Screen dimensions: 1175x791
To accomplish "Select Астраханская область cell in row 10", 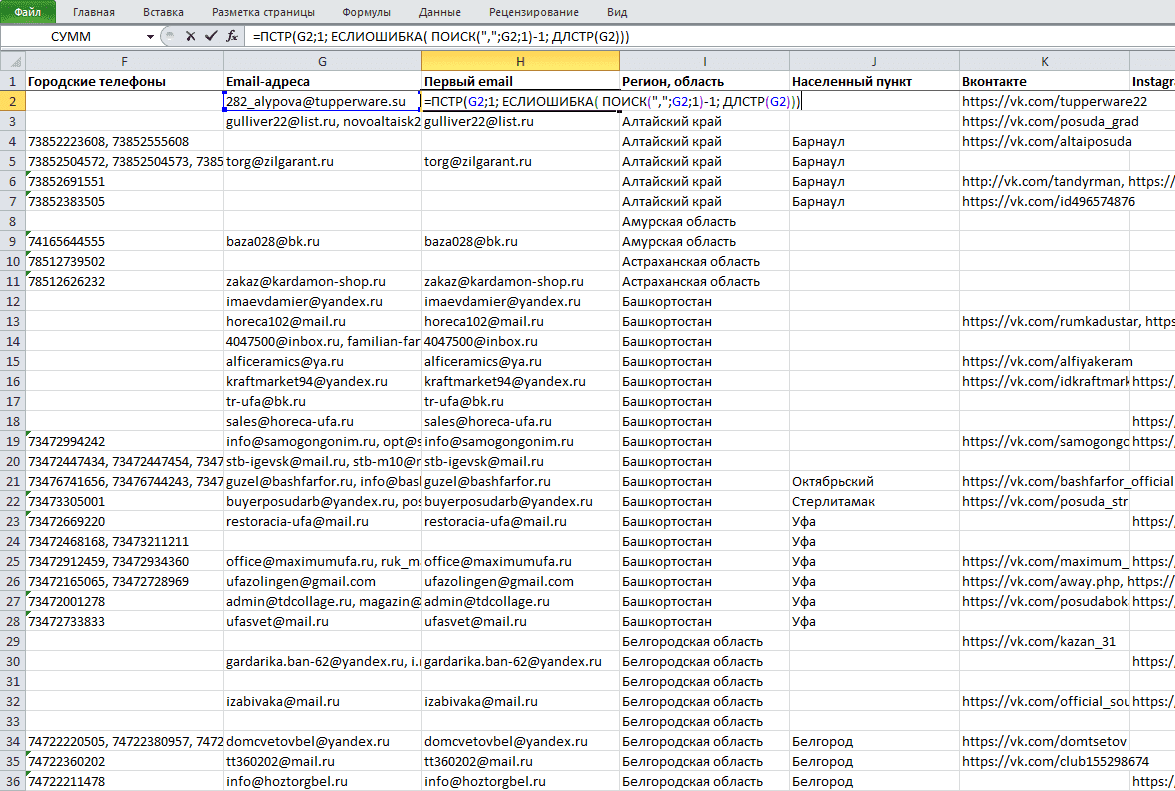I will (704, 261).
